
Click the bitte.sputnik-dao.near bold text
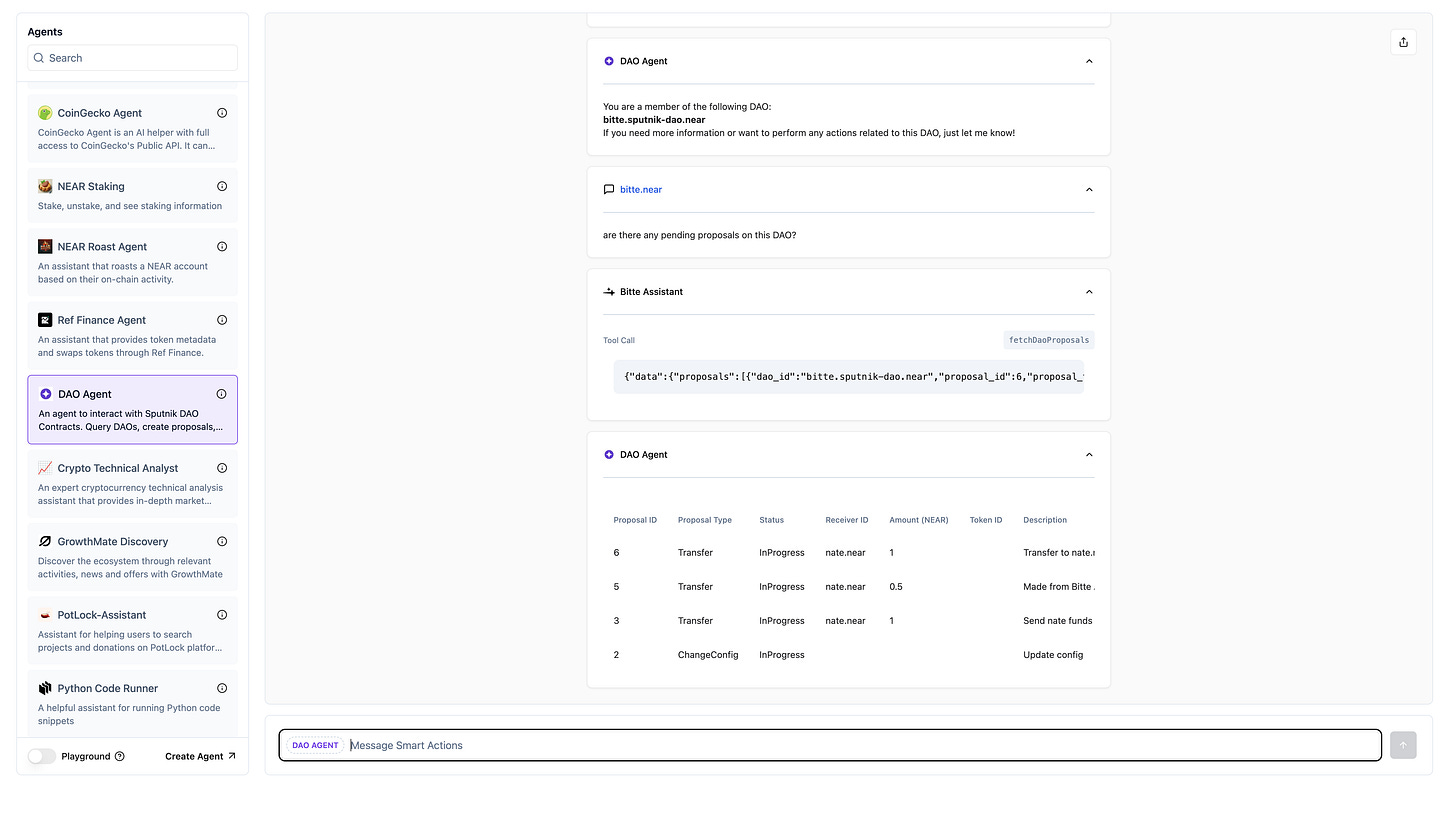coord(654,120)
